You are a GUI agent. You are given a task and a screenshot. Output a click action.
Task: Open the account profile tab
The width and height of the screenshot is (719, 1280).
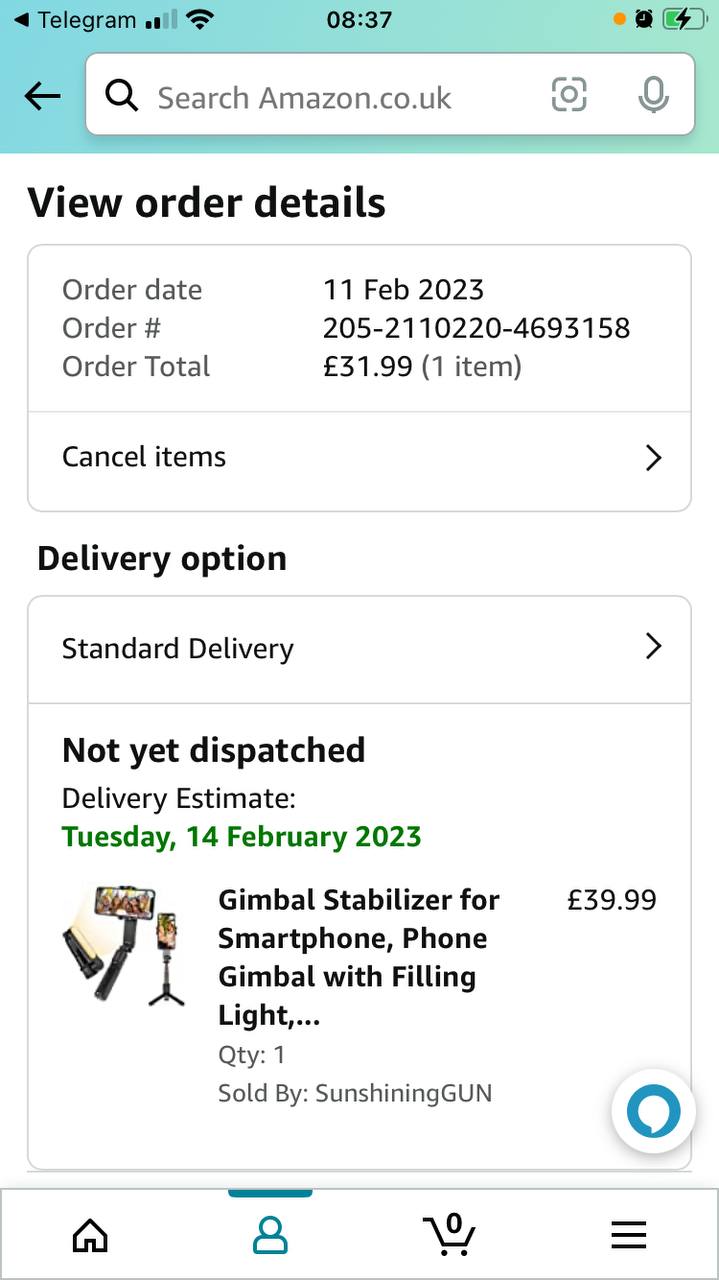tap(270, 1236)
